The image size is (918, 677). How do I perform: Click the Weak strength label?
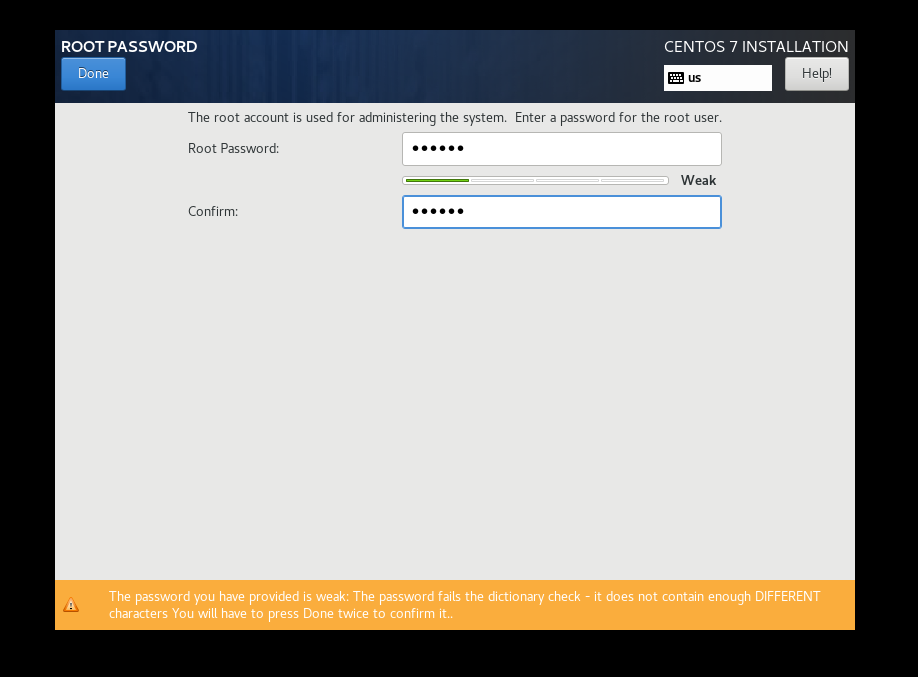coord(698,180)
